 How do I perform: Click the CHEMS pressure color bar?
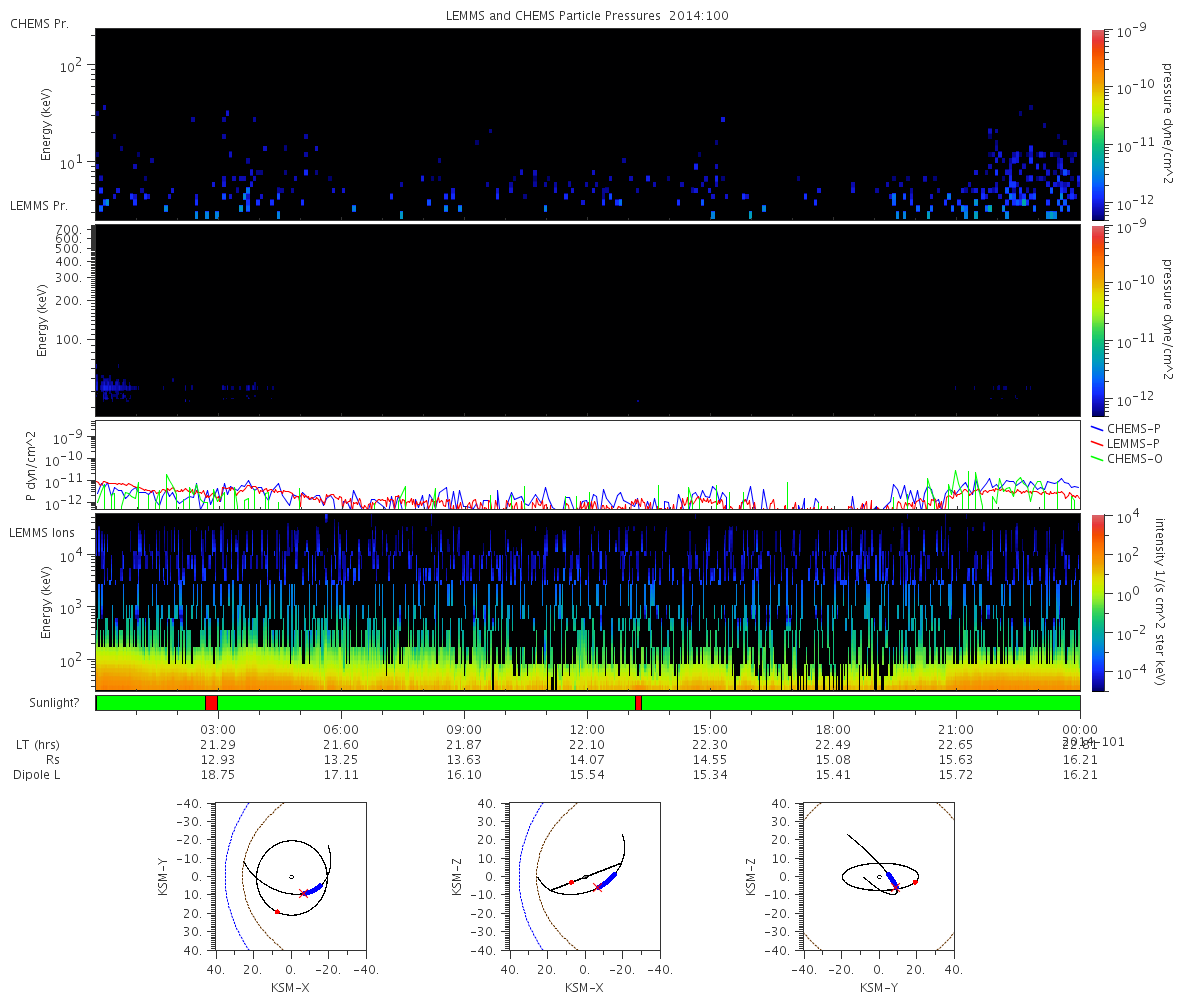pyautogui.click(x=1097, y=124)
